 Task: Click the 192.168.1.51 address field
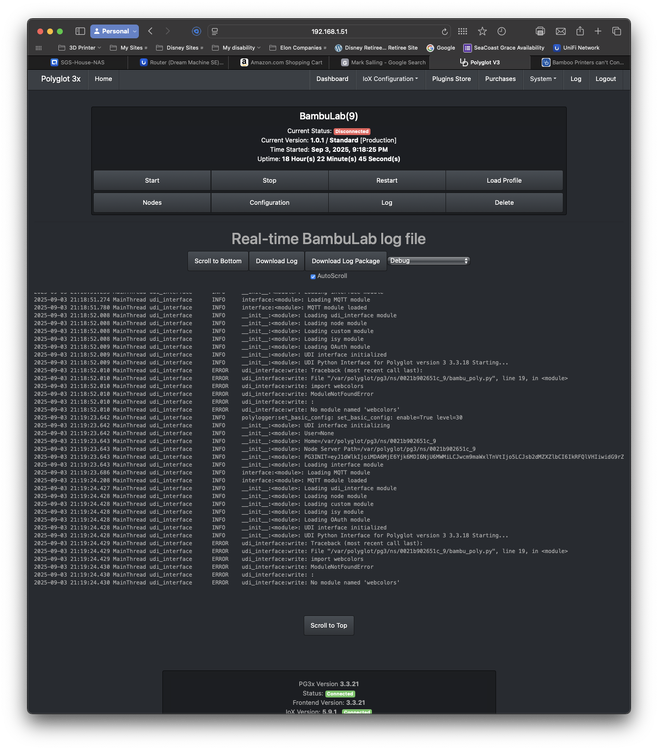pyautogui.click(x=329, y=32)
